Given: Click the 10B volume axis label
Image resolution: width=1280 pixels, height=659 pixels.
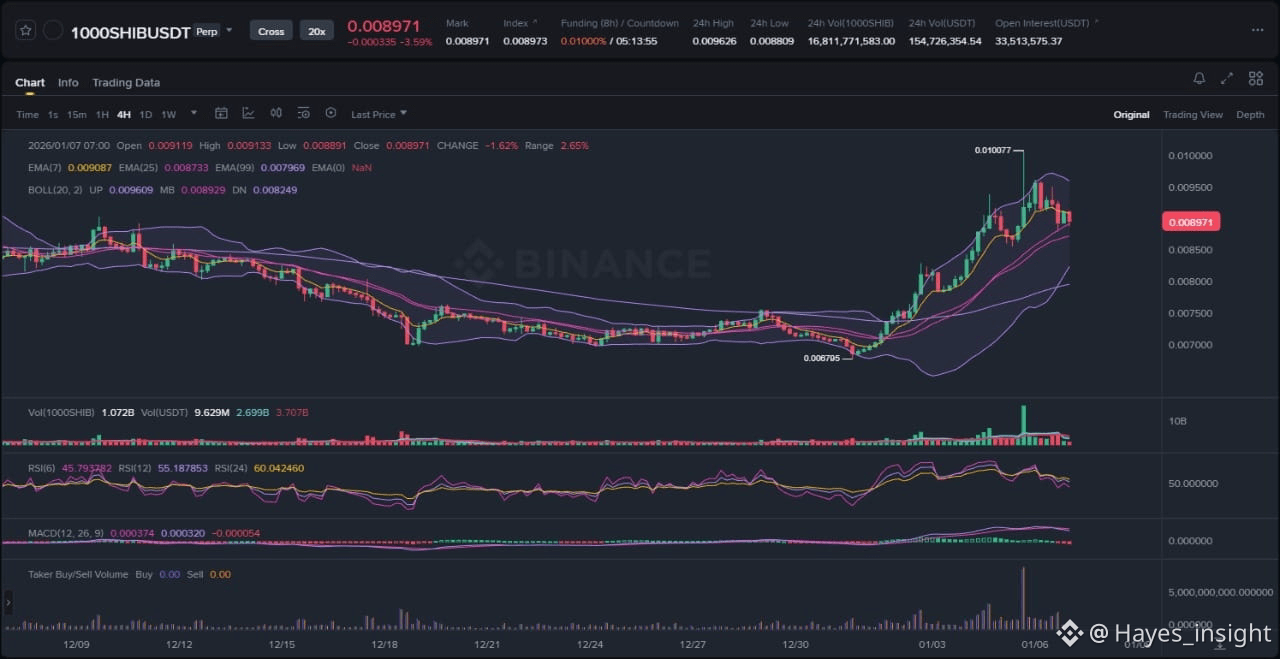Looking at the screenshot, I should click(1178, 422).
